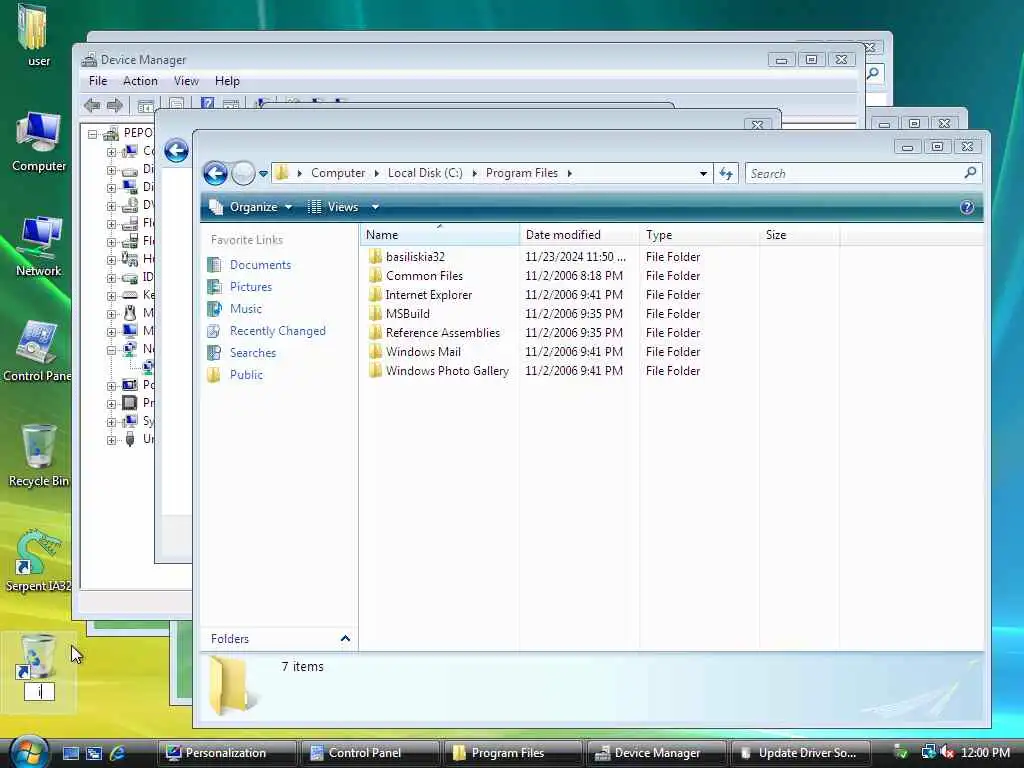Select the Internet Explorer folder
Viewport: 1024px width, 768px height.
[x=428, y=295]
